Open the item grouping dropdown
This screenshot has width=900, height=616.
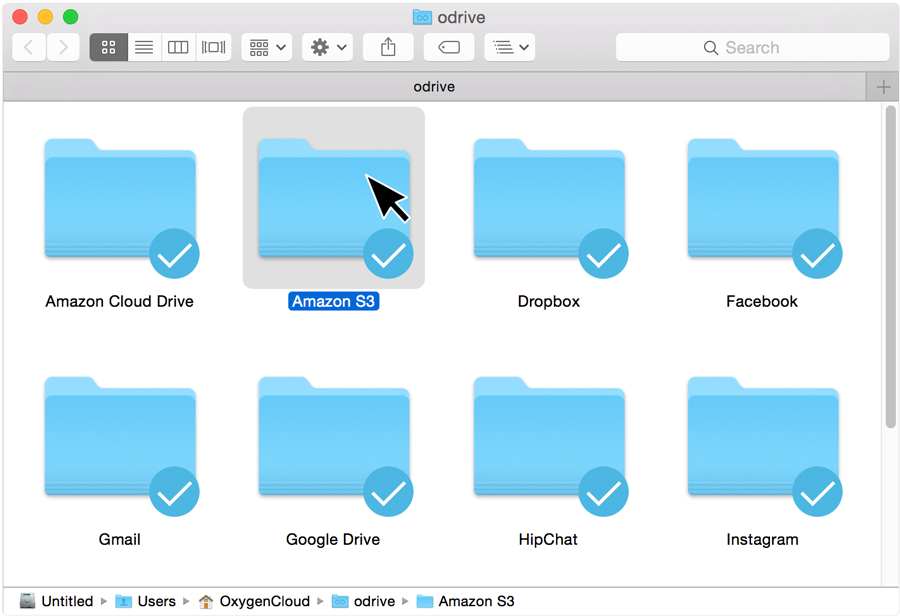click(265, 47)
